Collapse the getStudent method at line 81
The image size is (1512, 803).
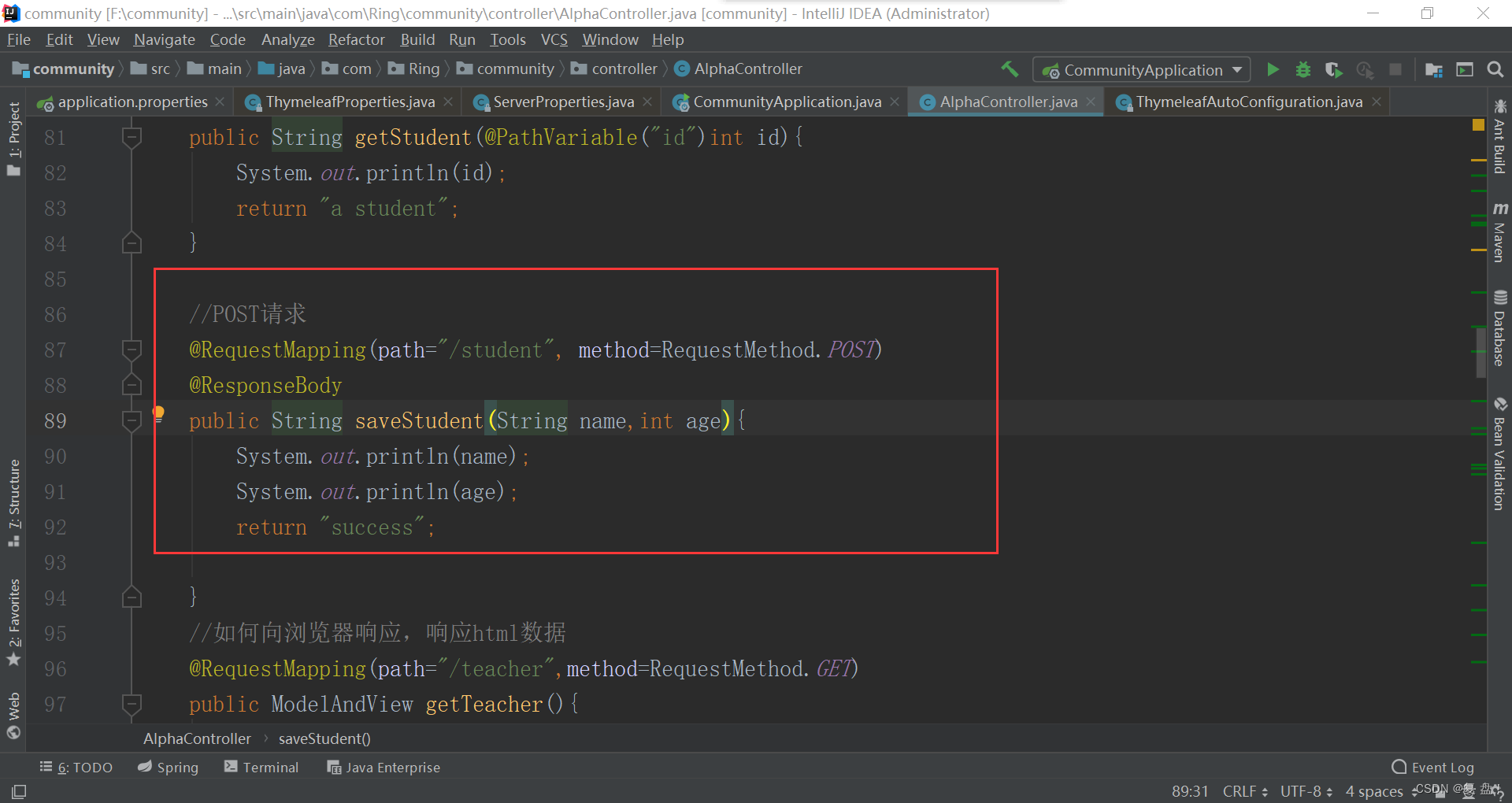132,138
